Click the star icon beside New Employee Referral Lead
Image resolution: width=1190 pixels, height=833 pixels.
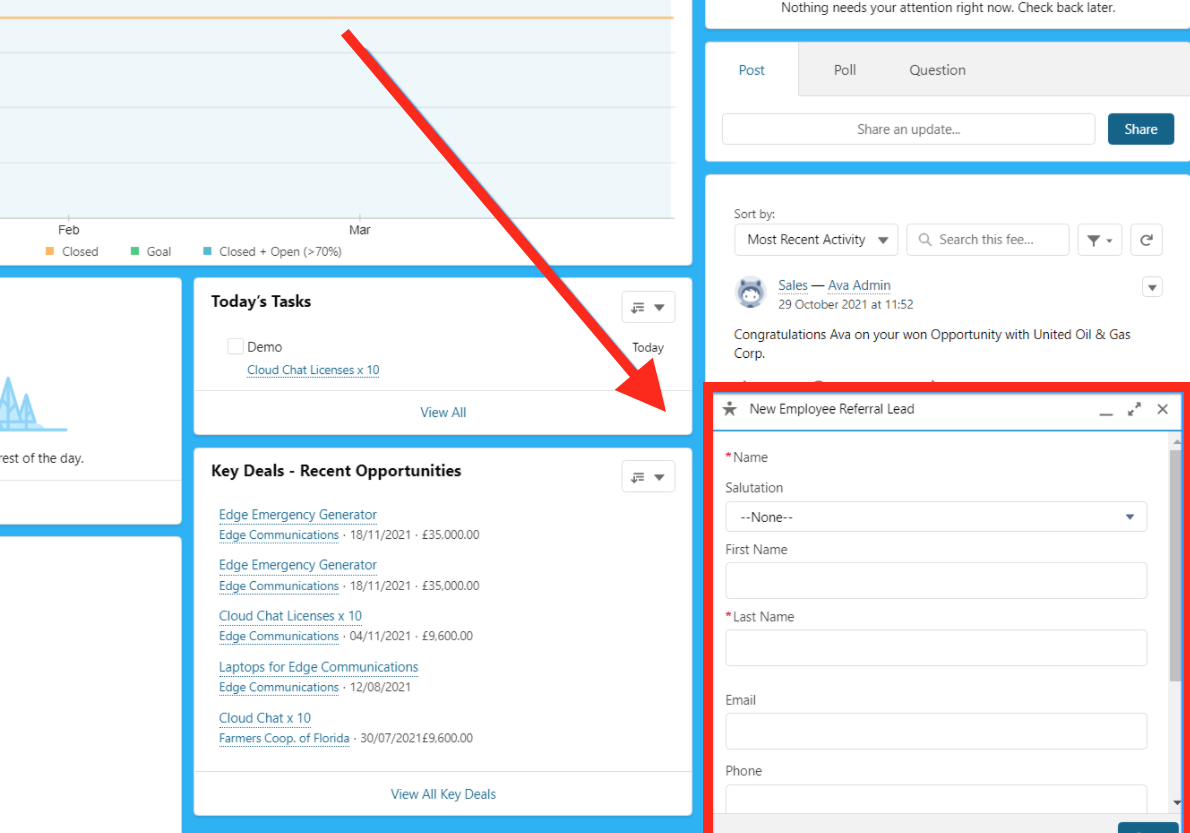point(730,409)
